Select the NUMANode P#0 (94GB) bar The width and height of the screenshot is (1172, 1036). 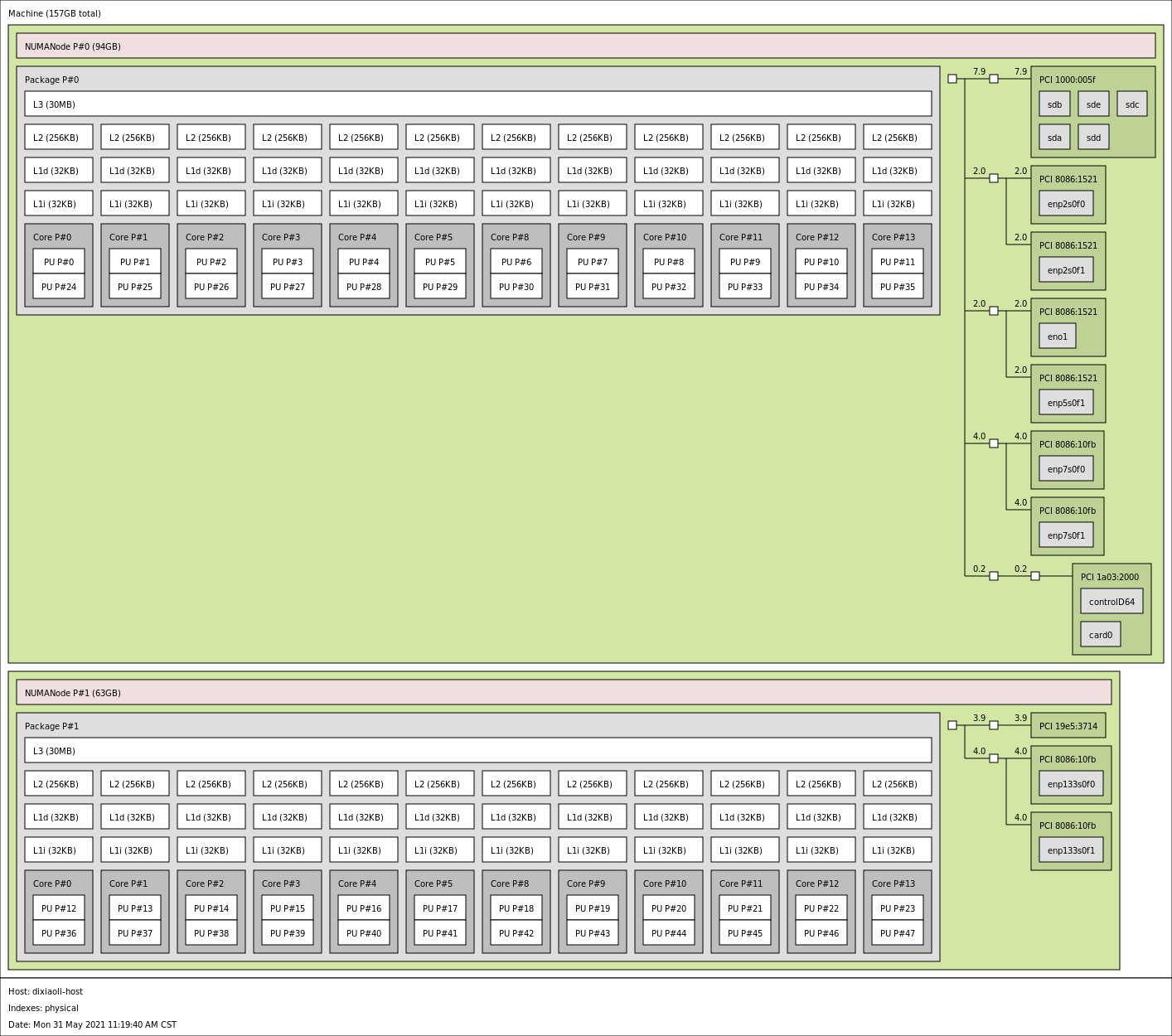coord(585,46)
